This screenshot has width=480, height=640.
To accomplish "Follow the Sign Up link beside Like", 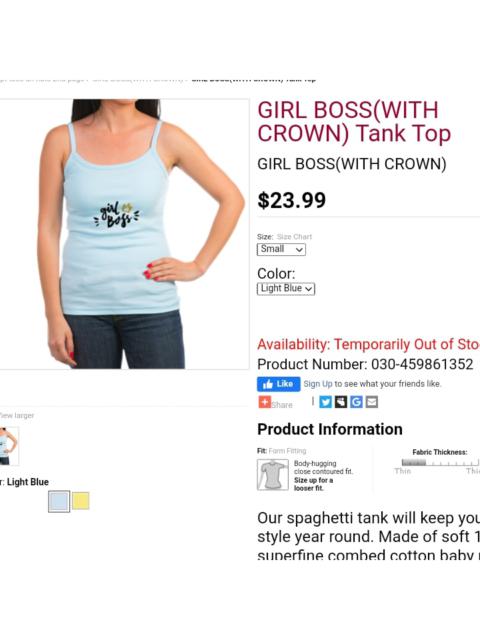I will (x=318, y=384).
